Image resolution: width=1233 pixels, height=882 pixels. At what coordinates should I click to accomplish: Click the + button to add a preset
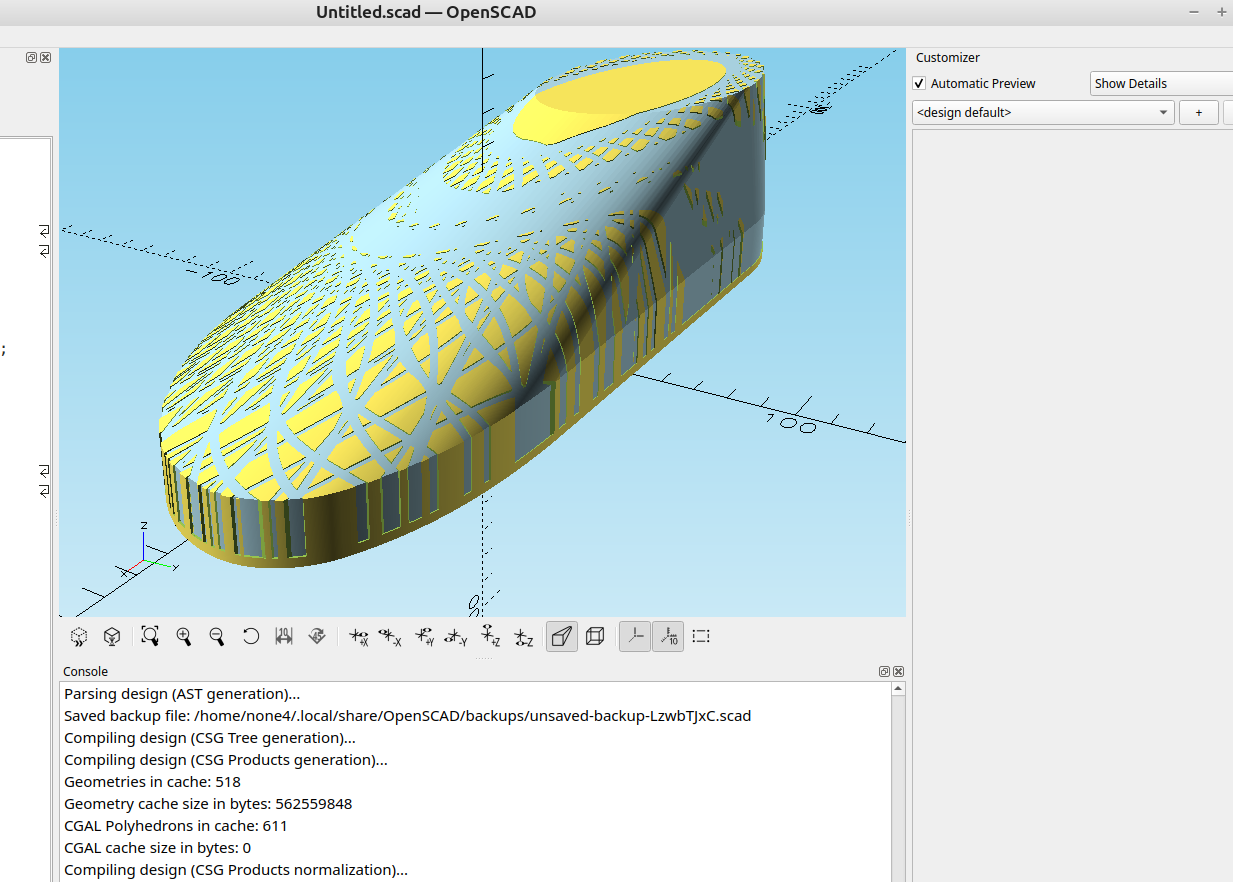(1198, 112)
